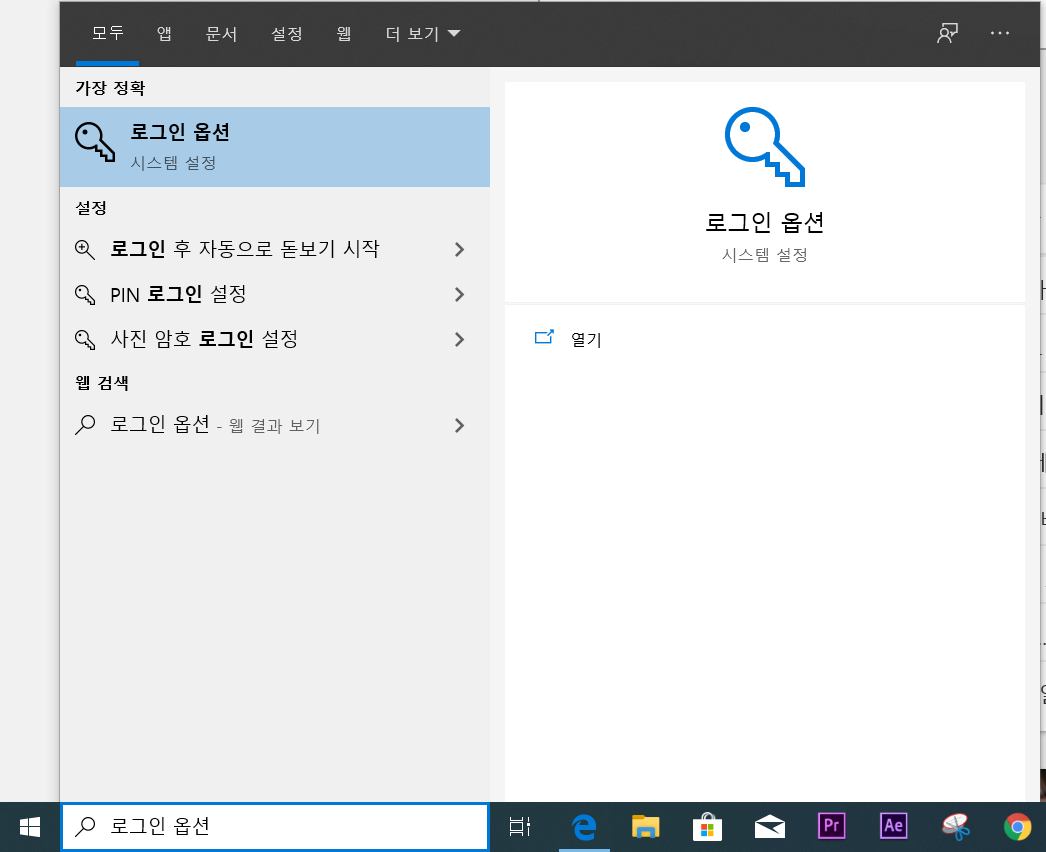Image resolution: width=1046 pixels, height=852 pixels.
Task: Click 시스템 설정 subtitle in preview pane
Action: click(x=764, y=255)
